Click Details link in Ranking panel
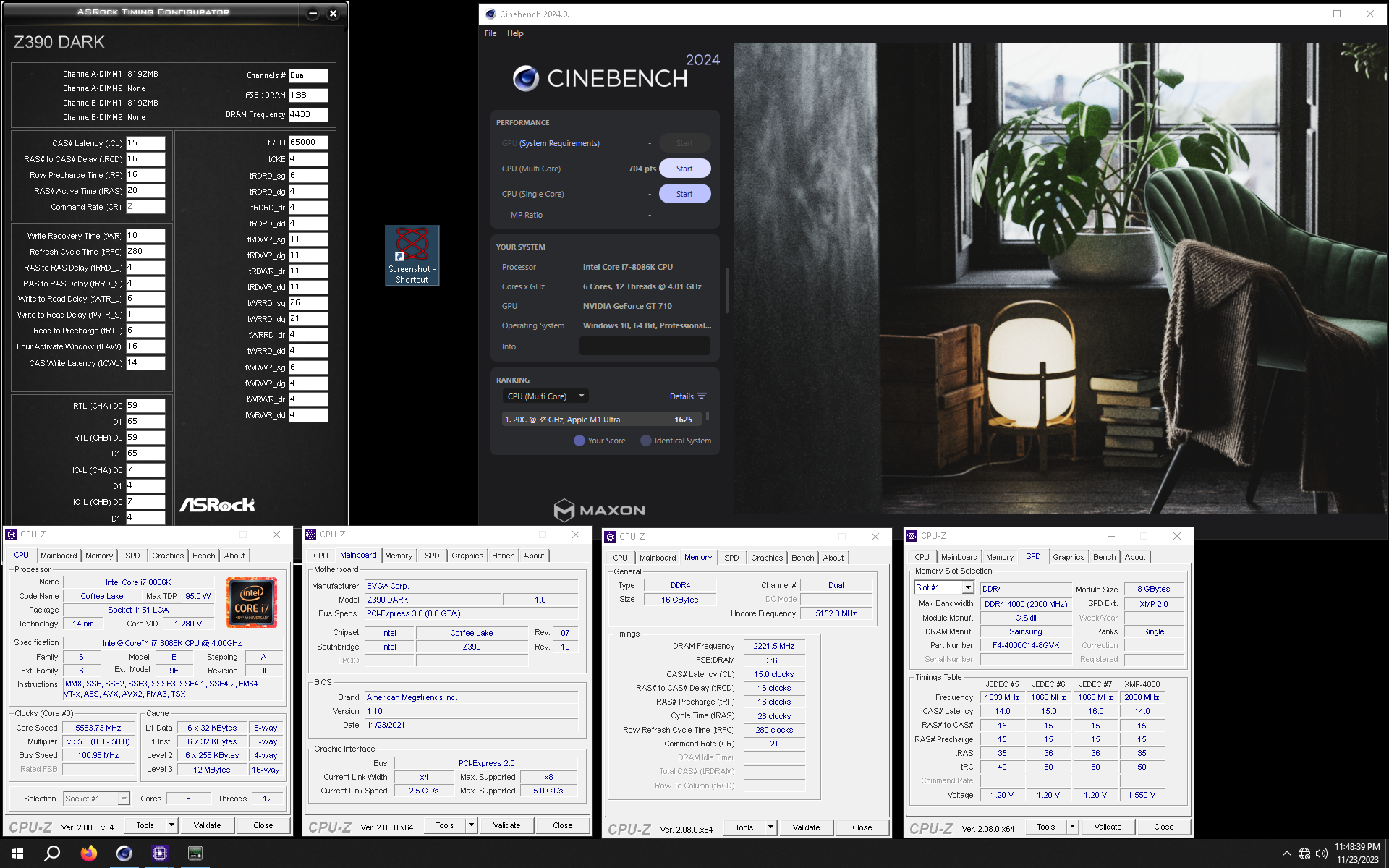 (x=681, y=396)
